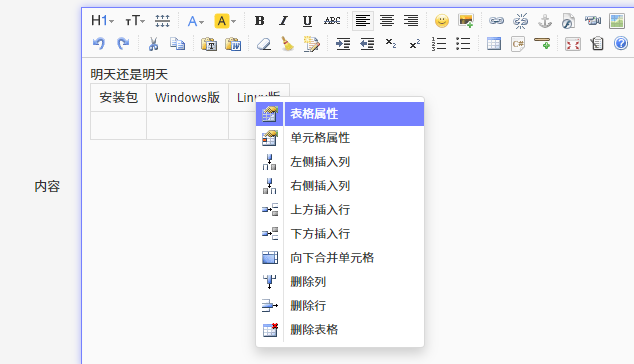This screenshot has height=364, width=634.
Task: Choose 表格属性 from the context menu
Action: (340, 114)
